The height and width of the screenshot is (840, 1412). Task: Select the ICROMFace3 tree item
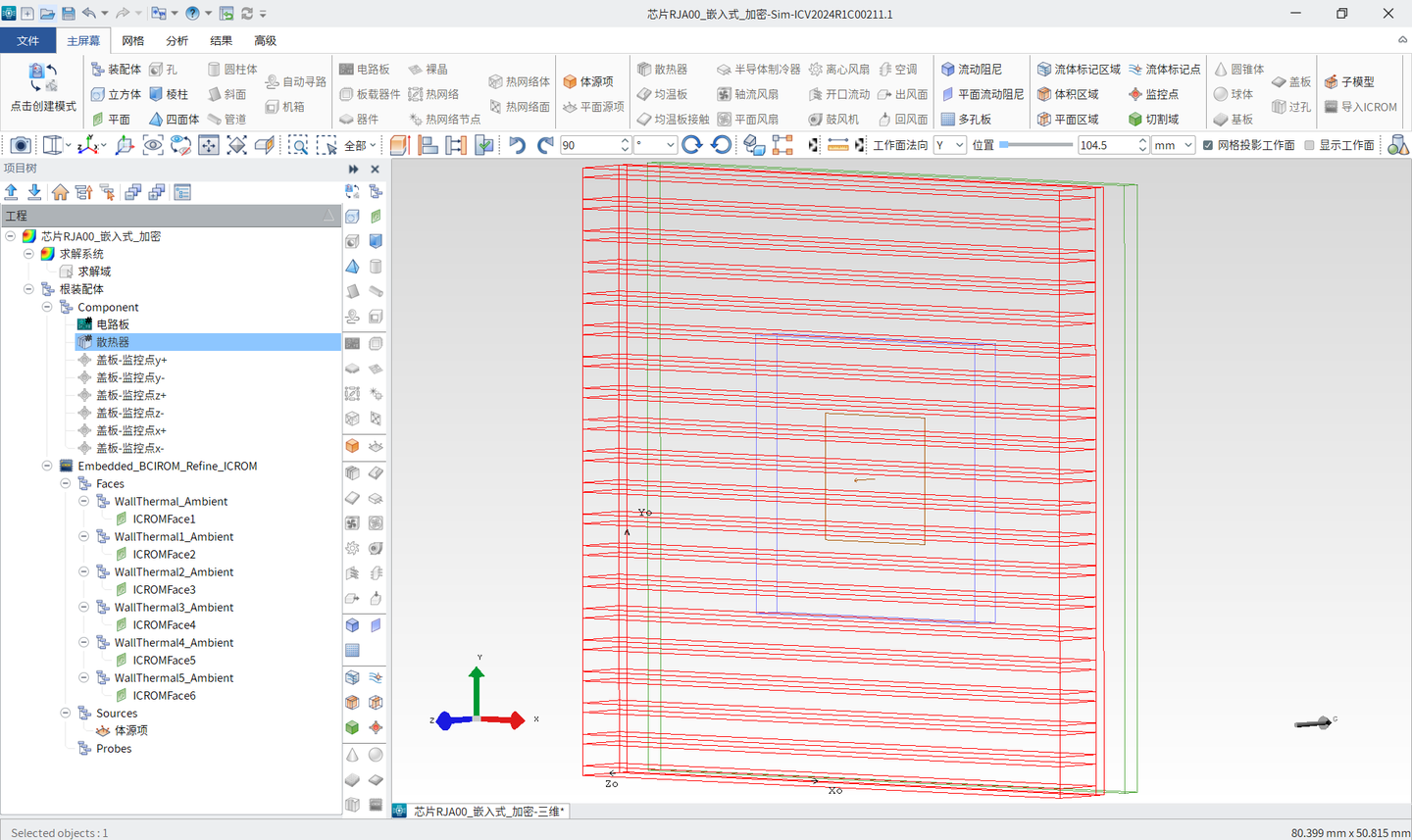(x=164, y=589)
